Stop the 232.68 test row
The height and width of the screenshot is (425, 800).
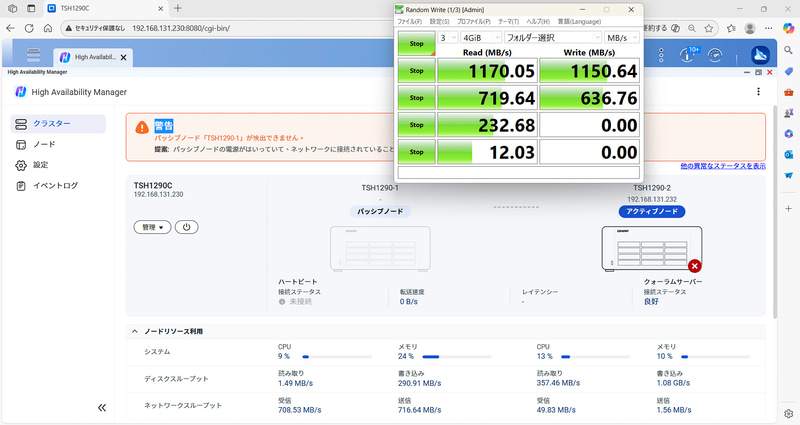[x=416, y=124]
